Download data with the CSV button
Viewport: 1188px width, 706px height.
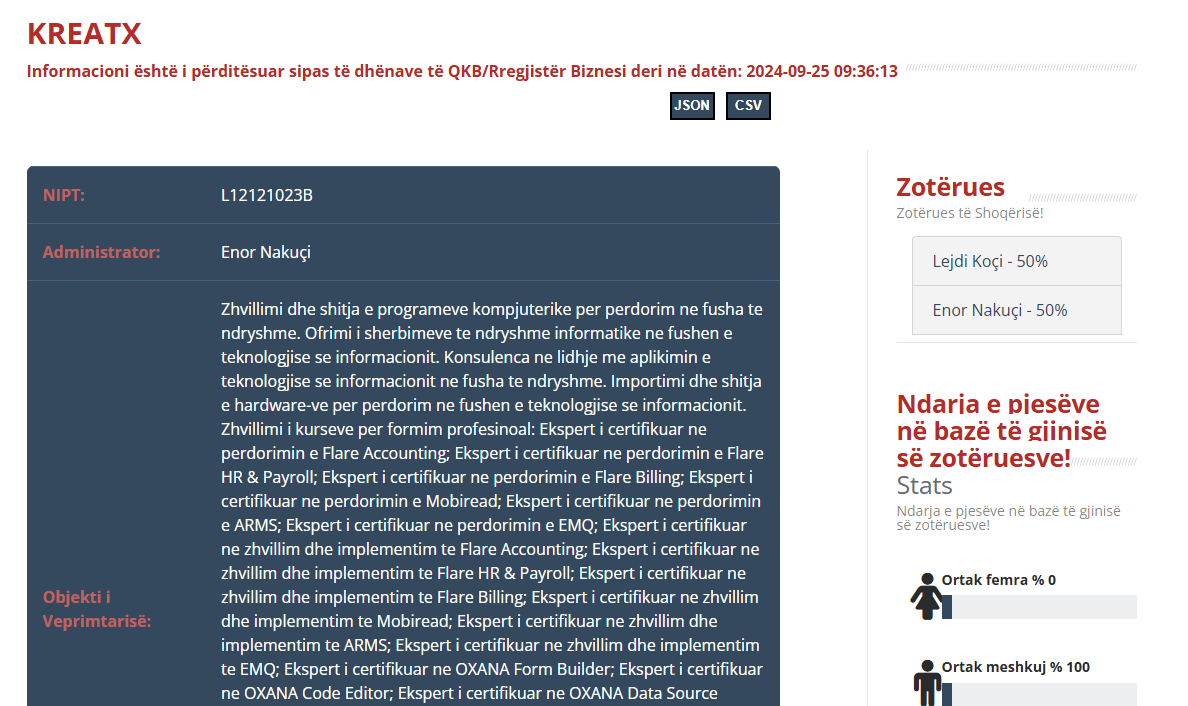pyautogui.click(x=748, y=106)
